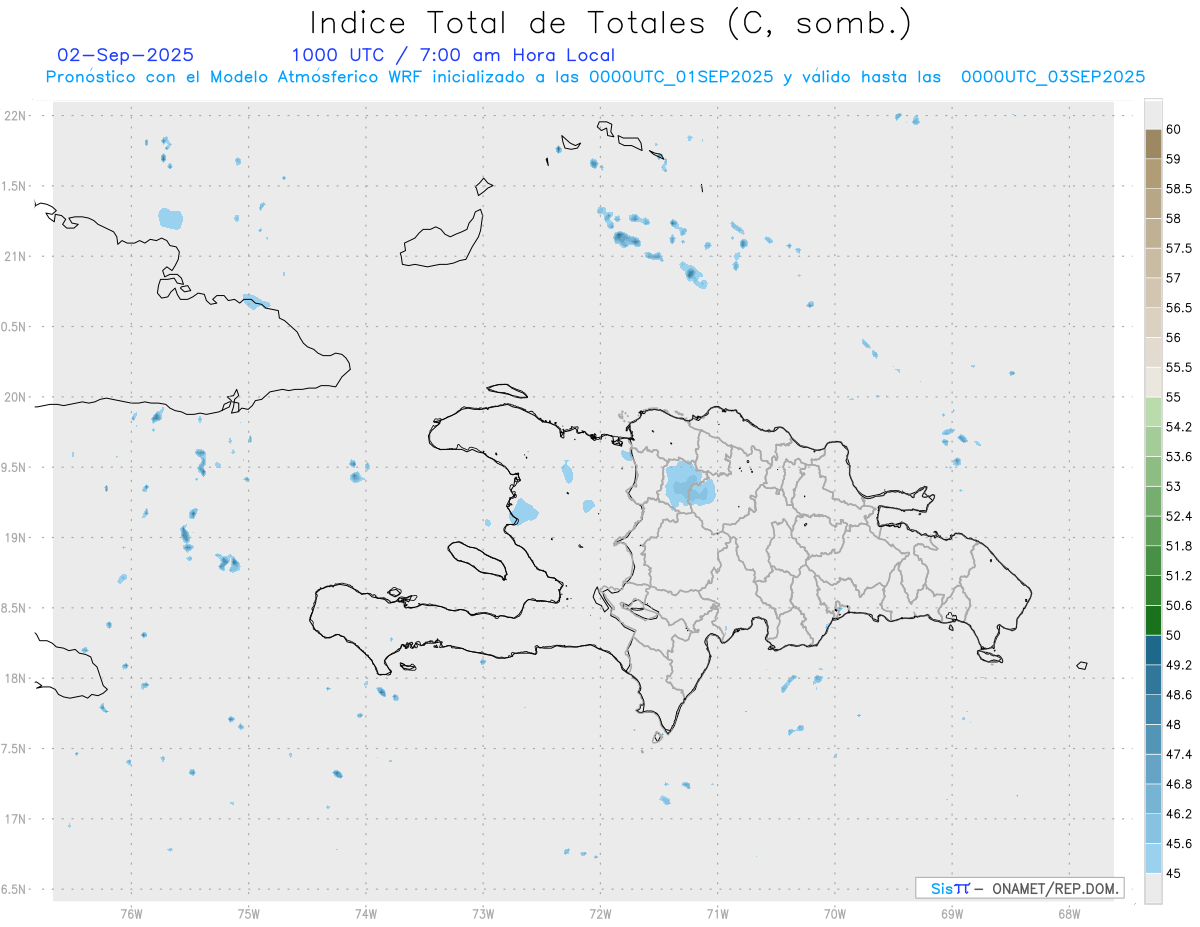Image resolution: width=1200 pixels, height=927 pixels.
Task: Pick the dark green swatch between 50 and 50.6
Action: (1153, 620)
